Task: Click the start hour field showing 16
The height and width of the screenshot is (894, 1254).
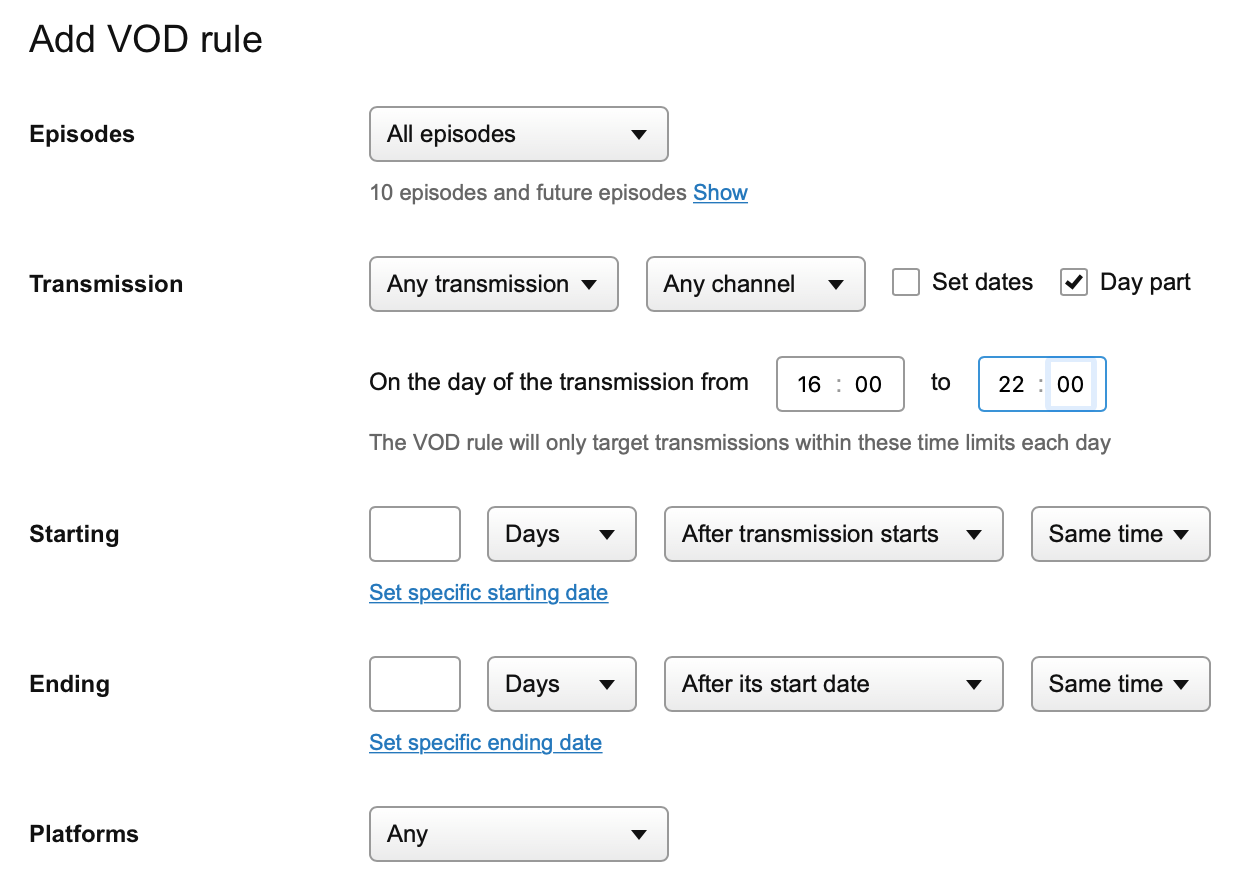Action: (809, 385)
